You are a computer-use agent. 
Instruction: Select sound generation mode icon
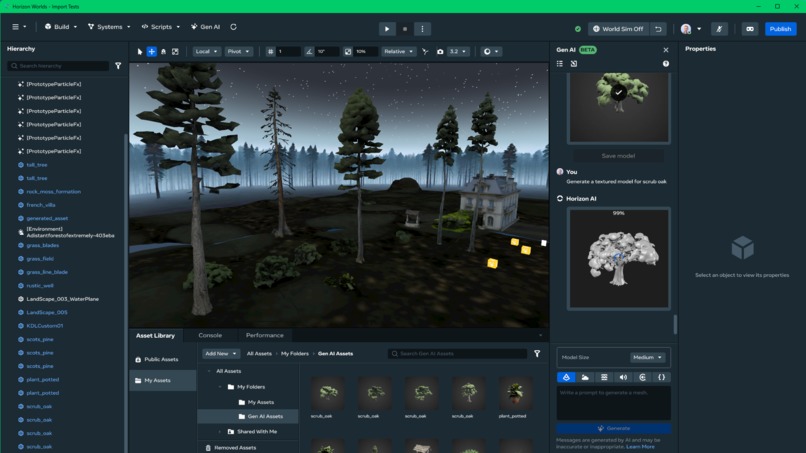[623, 377]
